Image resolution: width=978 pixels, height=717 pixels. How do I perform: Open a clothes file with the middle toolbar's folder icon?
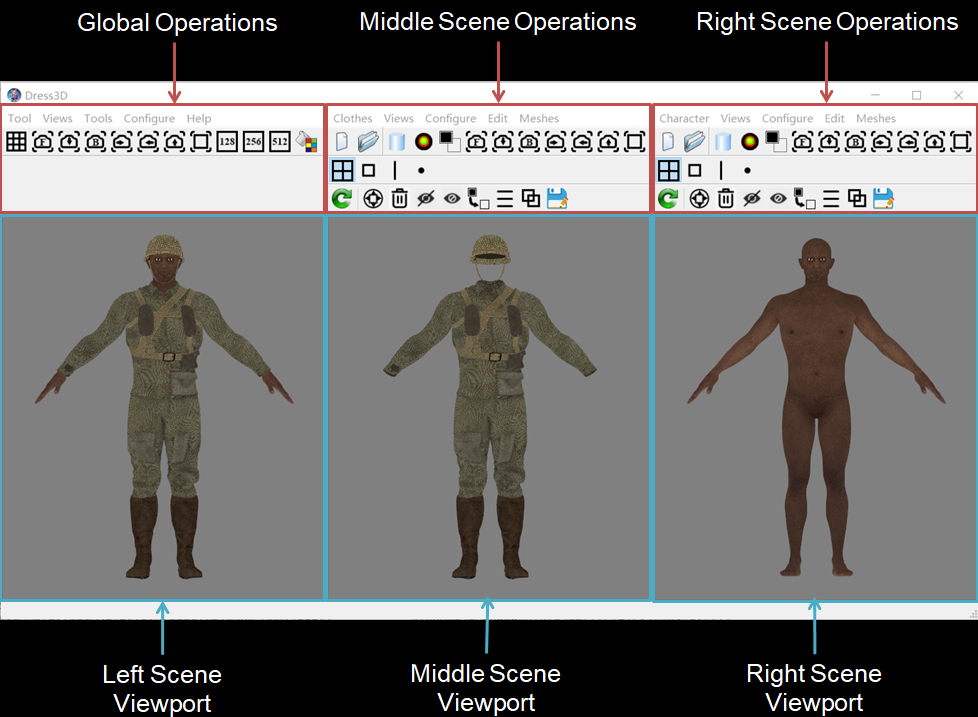[368, 142]
